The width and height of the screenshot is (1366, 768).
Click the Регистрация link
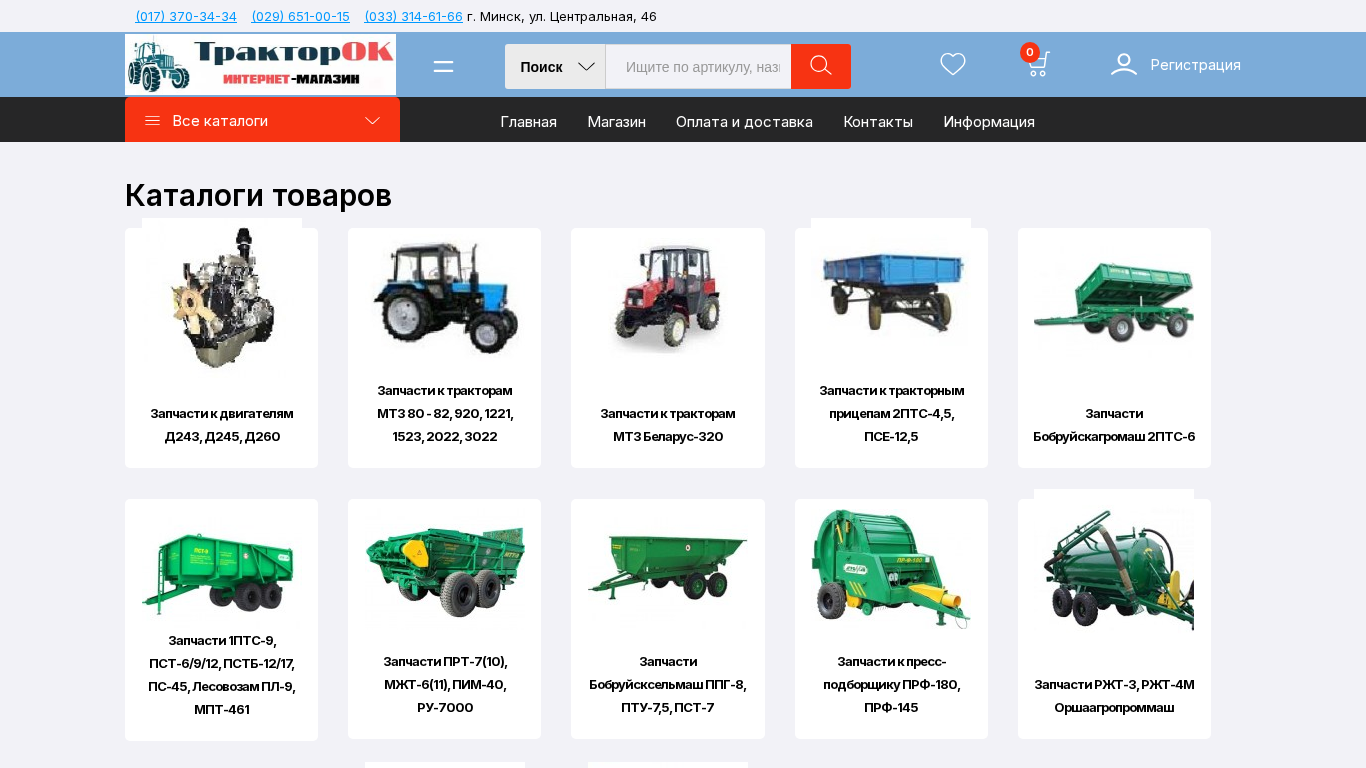click(x=1195, y=65)
